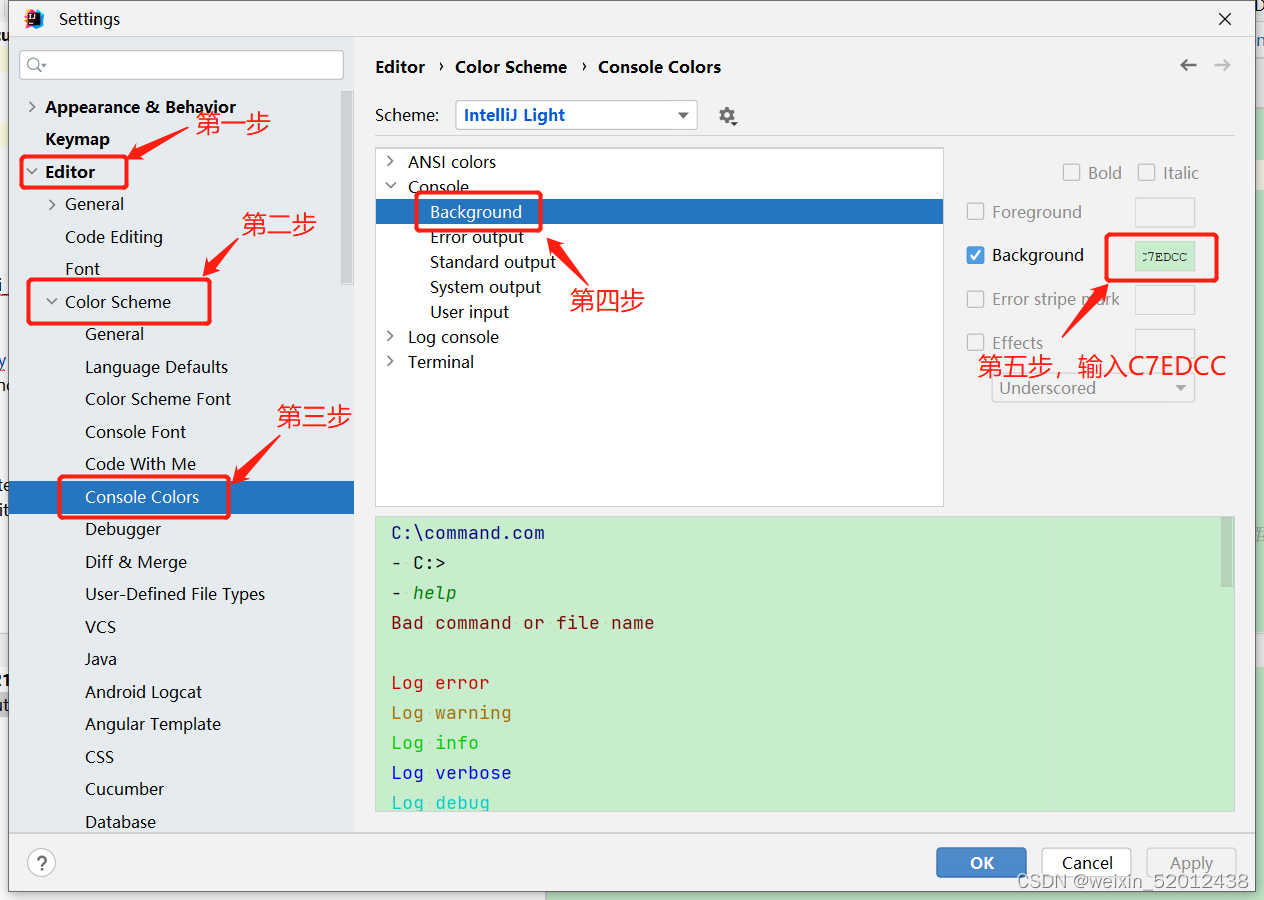The image size is (1264, 900).
Task: Click the scheme settings gear icon
Action: click(x=728, y=116)
